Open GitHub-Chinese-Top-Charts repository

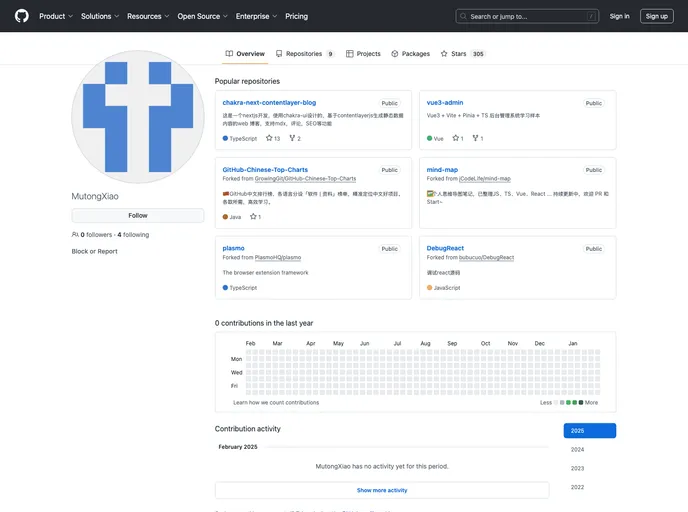tap(265, 170)
